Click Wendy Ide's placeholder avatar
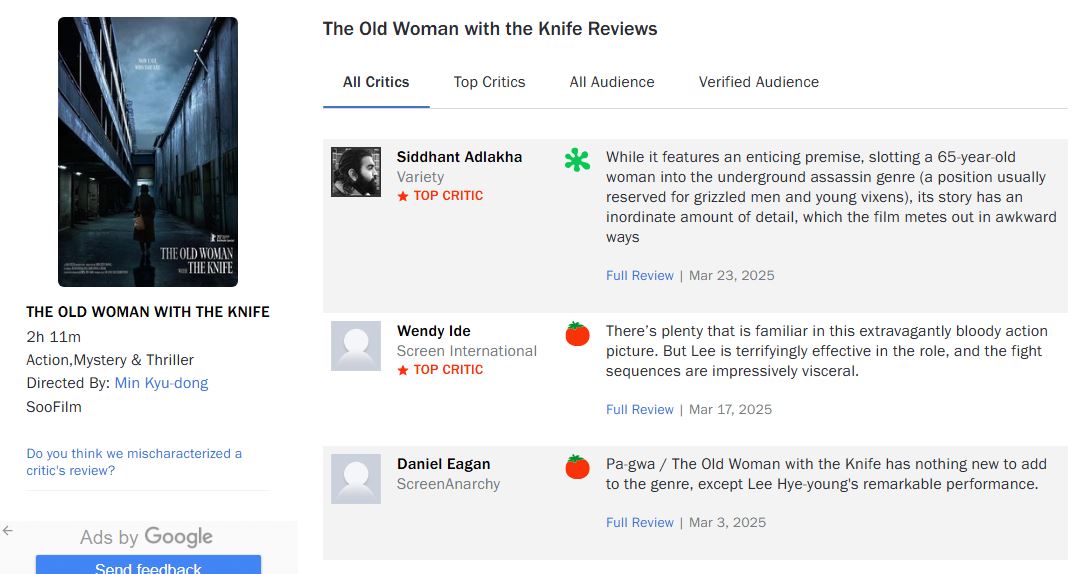Screen dimensions: 1083x574 point(356,346)
